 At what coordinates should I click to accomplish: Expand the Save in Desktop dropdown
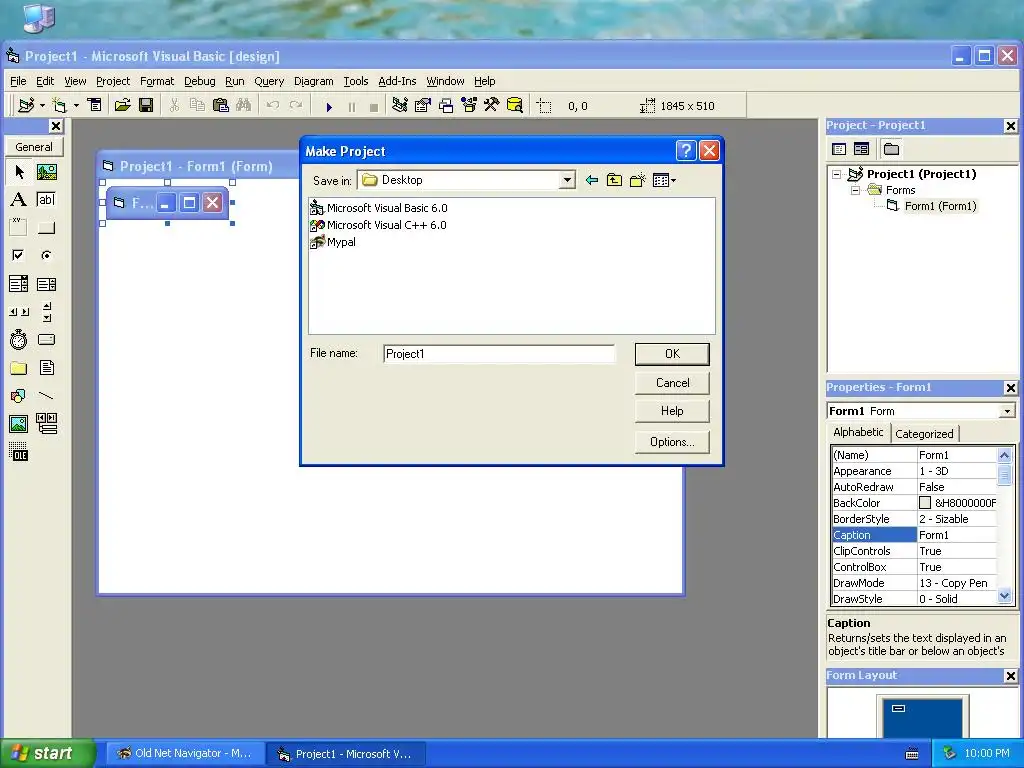tap(568, 180)
